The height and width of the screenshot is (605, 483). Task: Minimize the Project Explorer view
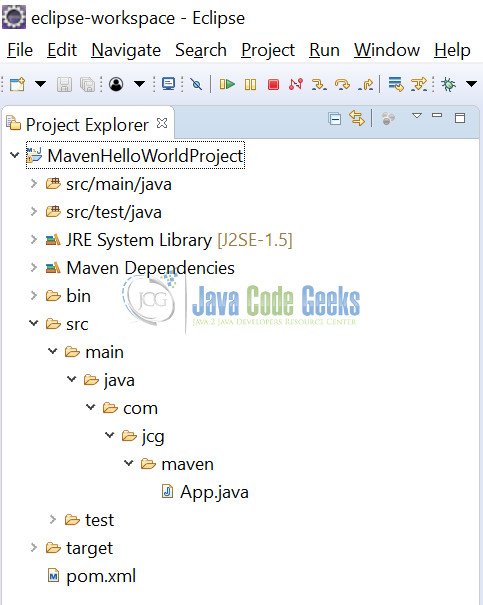[x=437, y=115]
